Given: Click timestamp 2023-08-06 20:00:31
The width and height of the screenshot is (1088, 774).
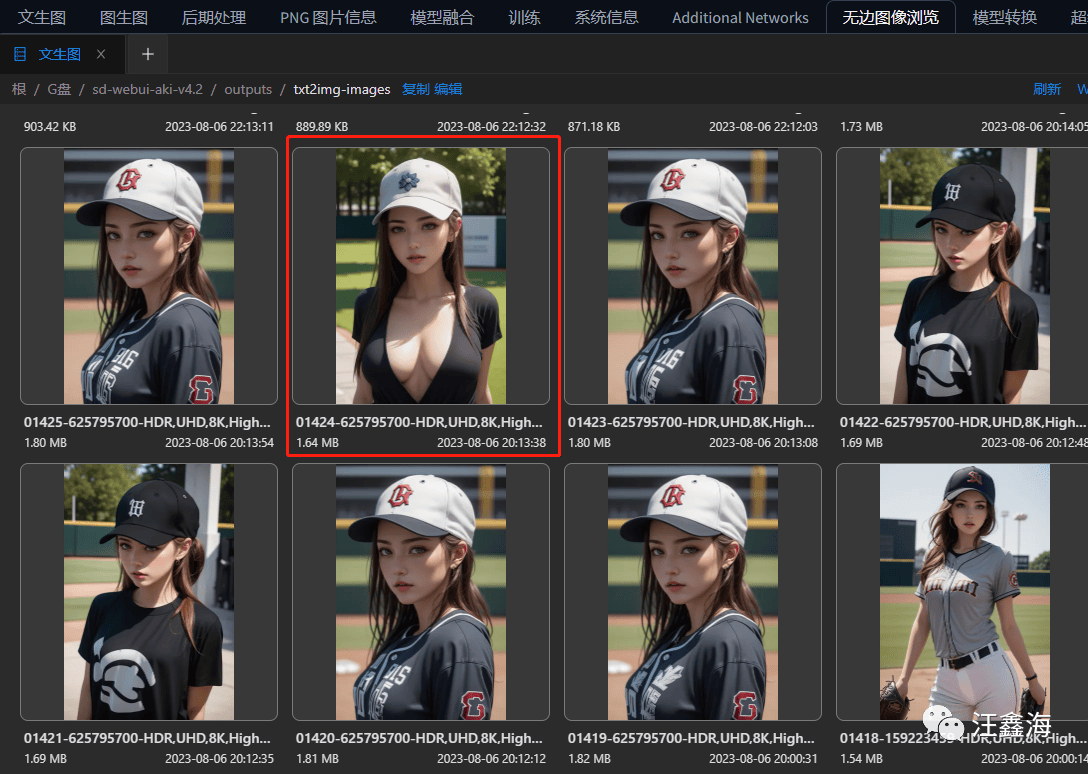Looking at the screenshot, I should (763, 759).
